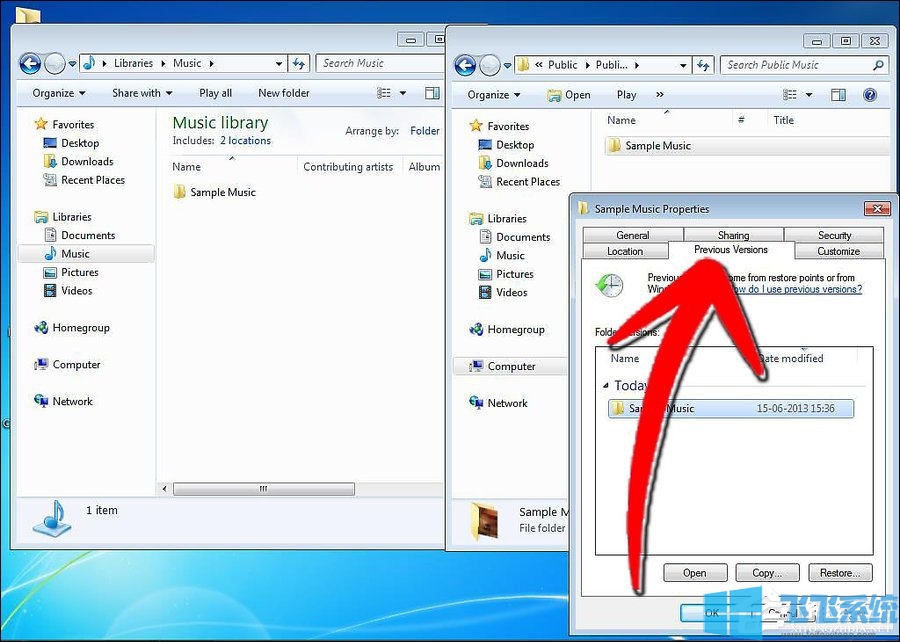This screenshot has width=900, height=642.
Task: Click the Restore button in the dialog
Action: click(840, 572)
